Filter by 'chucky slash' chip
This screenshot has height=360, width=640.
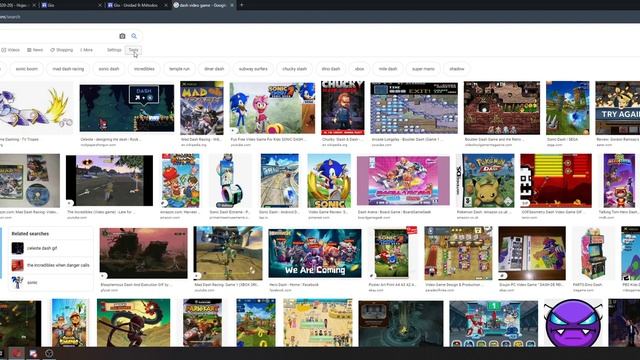(294, 69)
